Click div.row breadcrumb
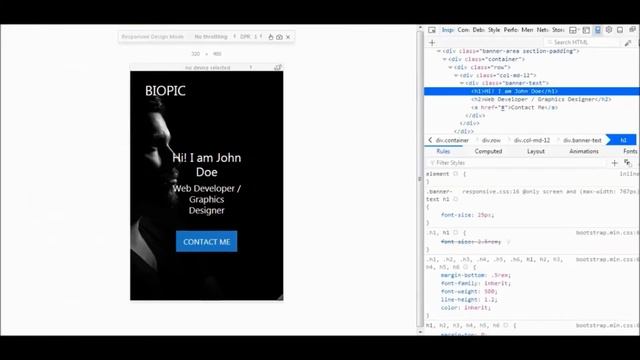This screenshot has width=640, height=360. pyautogui.click(x=491, y=140)
